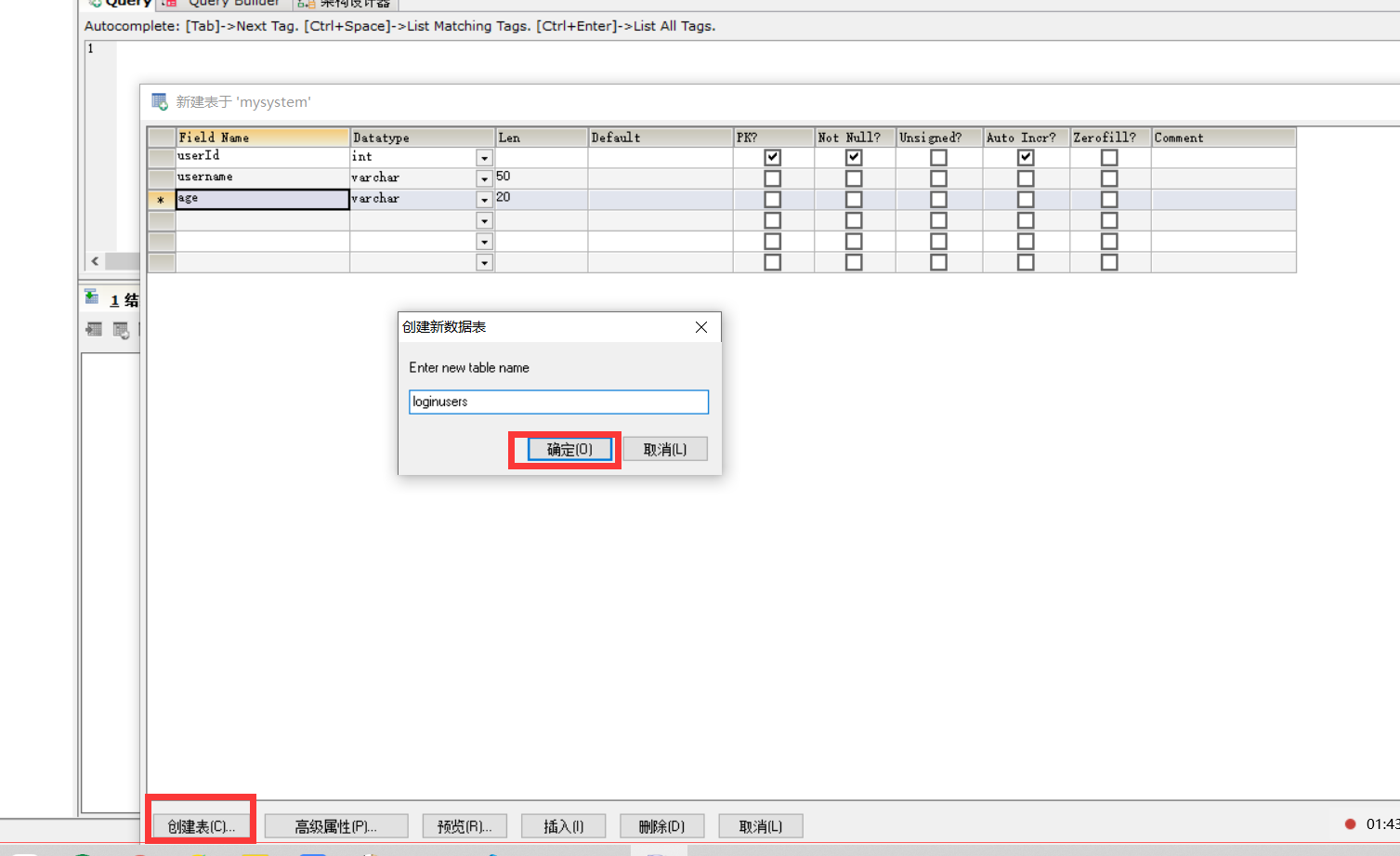This screenshot has width=1400, height=856.
Task: Click the 创建表(C)... button
Action: click(x=202, y=826)
